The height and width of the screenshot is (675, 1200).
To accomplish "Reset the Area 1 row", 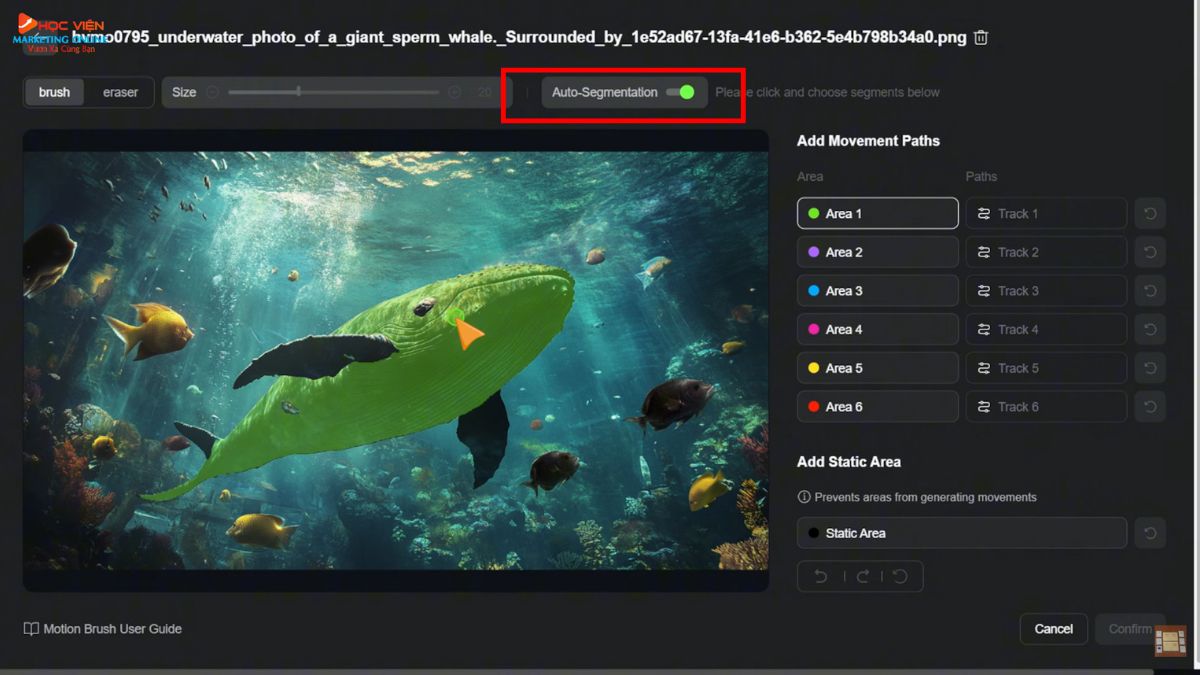I will [x=1150, y=213].
